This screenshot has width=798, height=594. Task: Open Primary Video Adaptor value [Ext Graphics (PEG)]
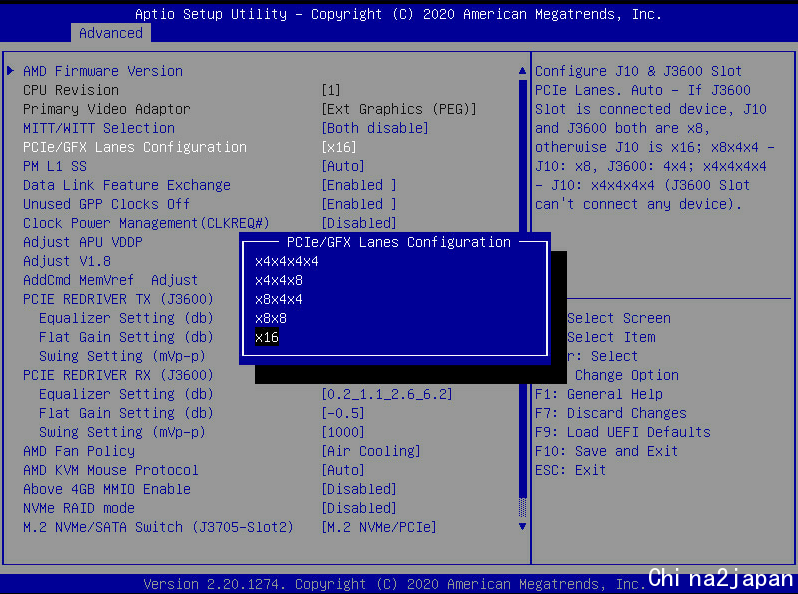[x=399, y=109]
